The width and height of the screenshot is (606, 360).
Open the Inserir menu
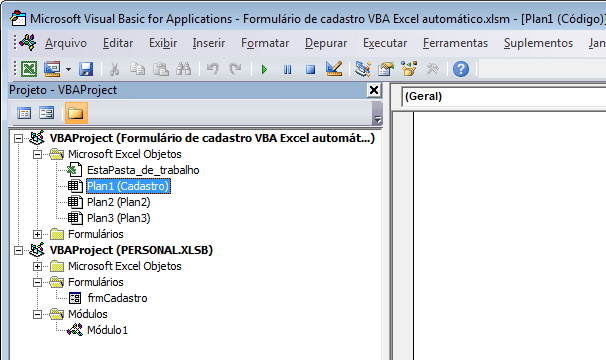(x=209, y=43)
